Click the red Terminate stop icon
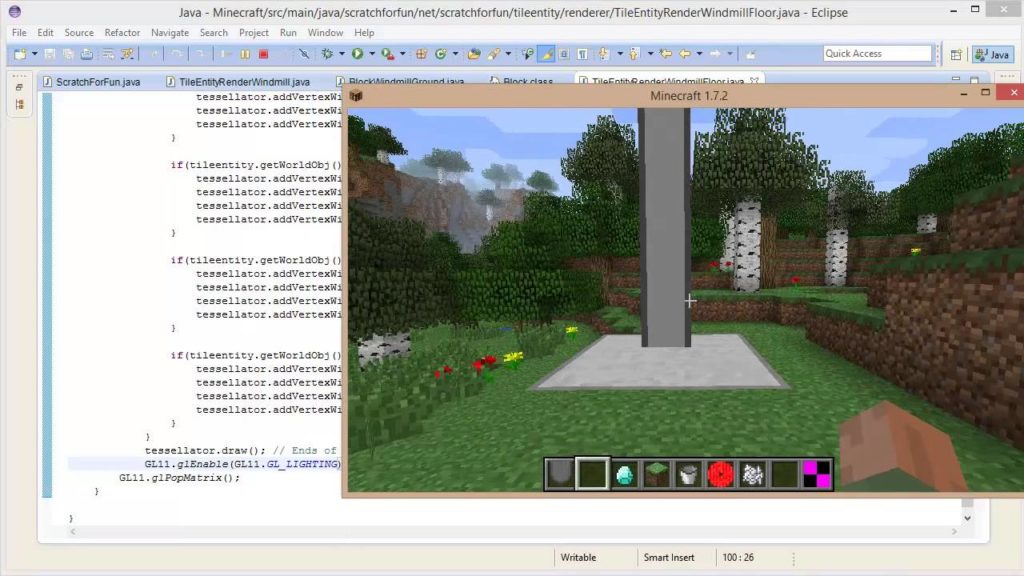The height and width of the screenshot is (576, 1024). click(x=263, y=54)
